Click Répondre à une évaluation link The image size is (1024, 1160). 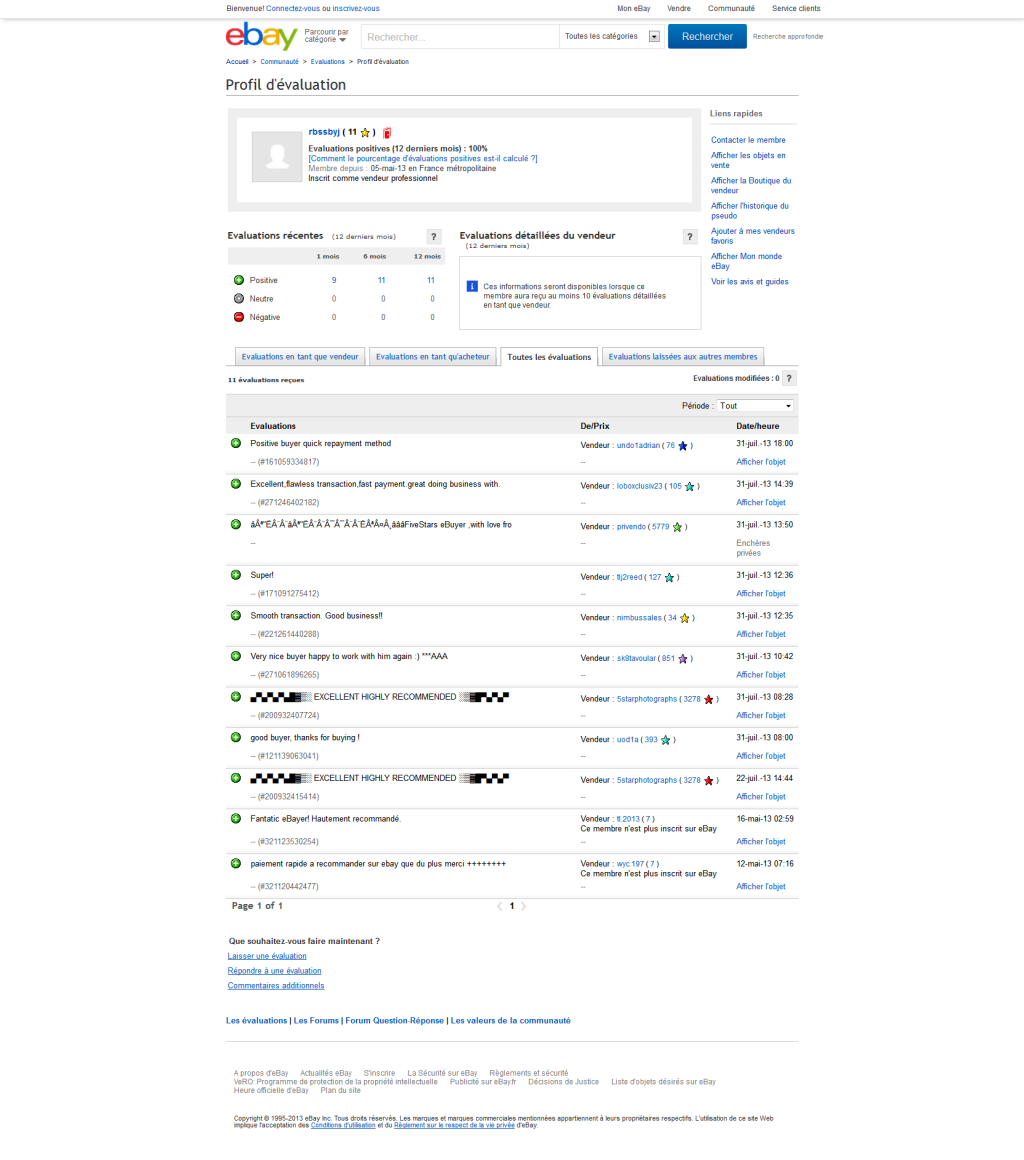(x=274, y=971)
